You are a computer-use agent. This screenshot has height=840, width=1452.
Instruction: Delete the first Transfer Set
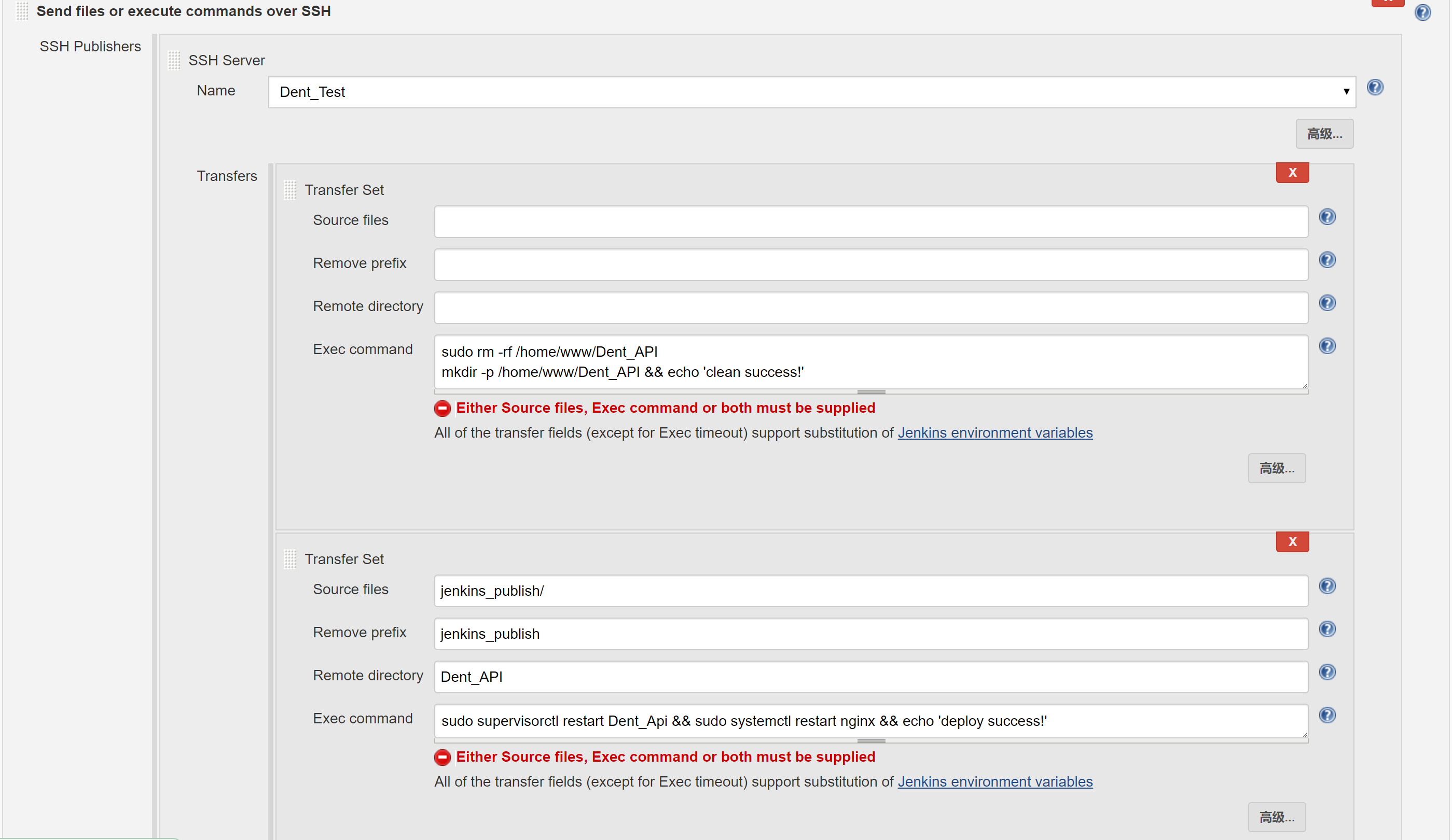1292,173
